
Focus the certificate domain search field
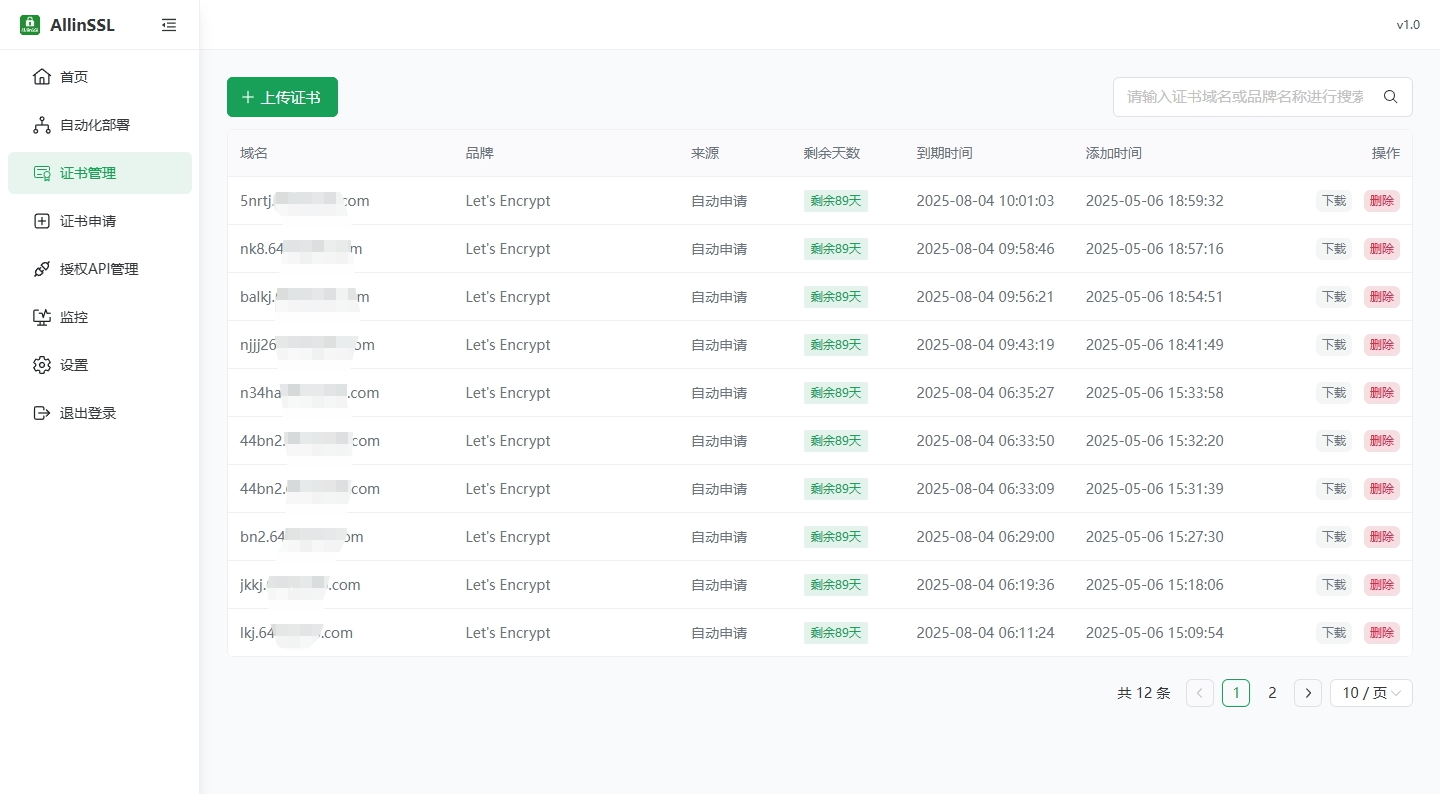(1244, 97)
